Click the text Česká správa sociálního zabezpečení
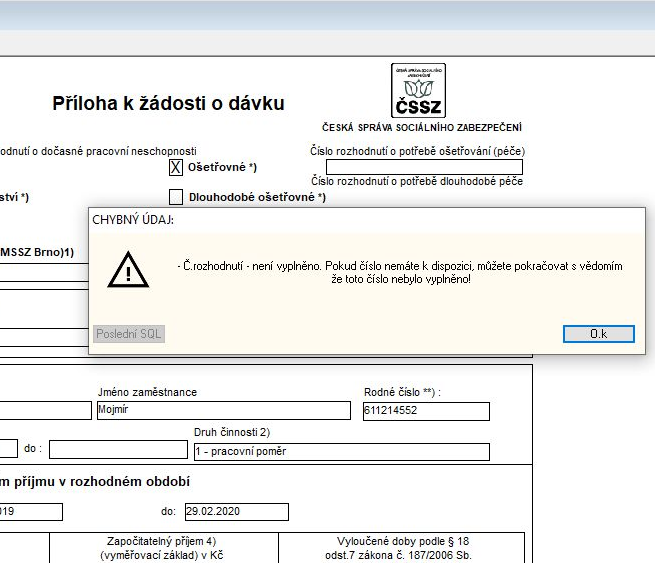The height and width of the screenshot is (563, 655). click(x=422, y=127)
